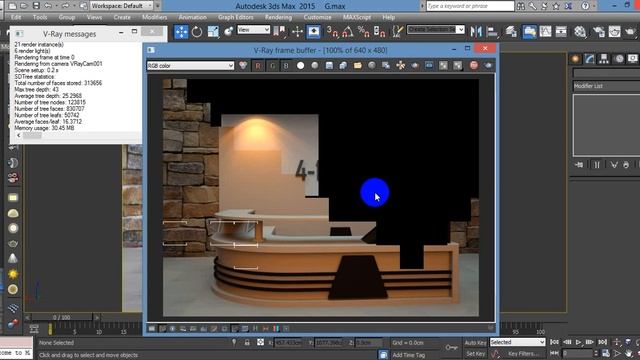Toggle green channel in V-Ray frame buffer
640x360 pixels.
(x=272, y=65)
